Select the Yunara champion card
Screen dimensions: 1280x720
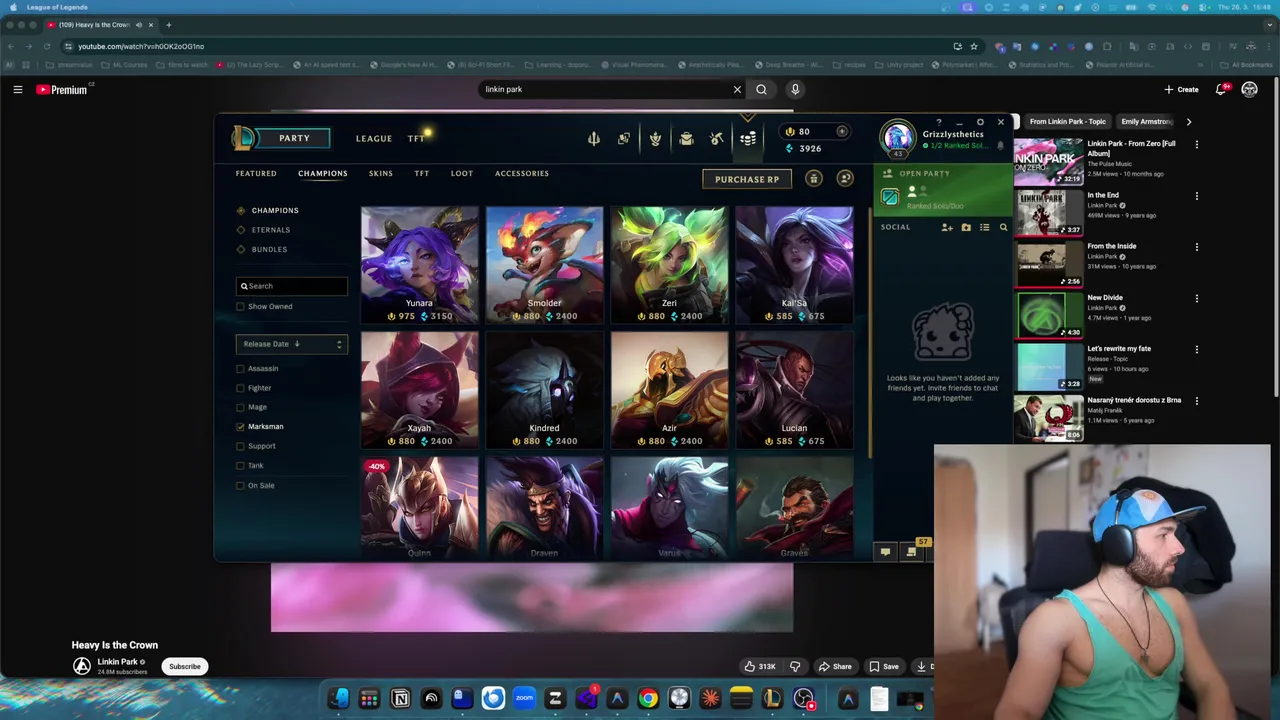(419, 265)
